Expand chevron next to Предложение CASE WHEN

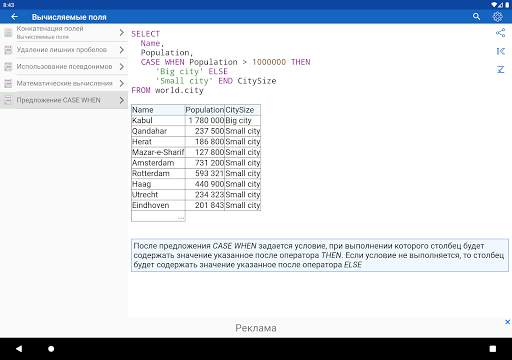click(x=122, y=100)
